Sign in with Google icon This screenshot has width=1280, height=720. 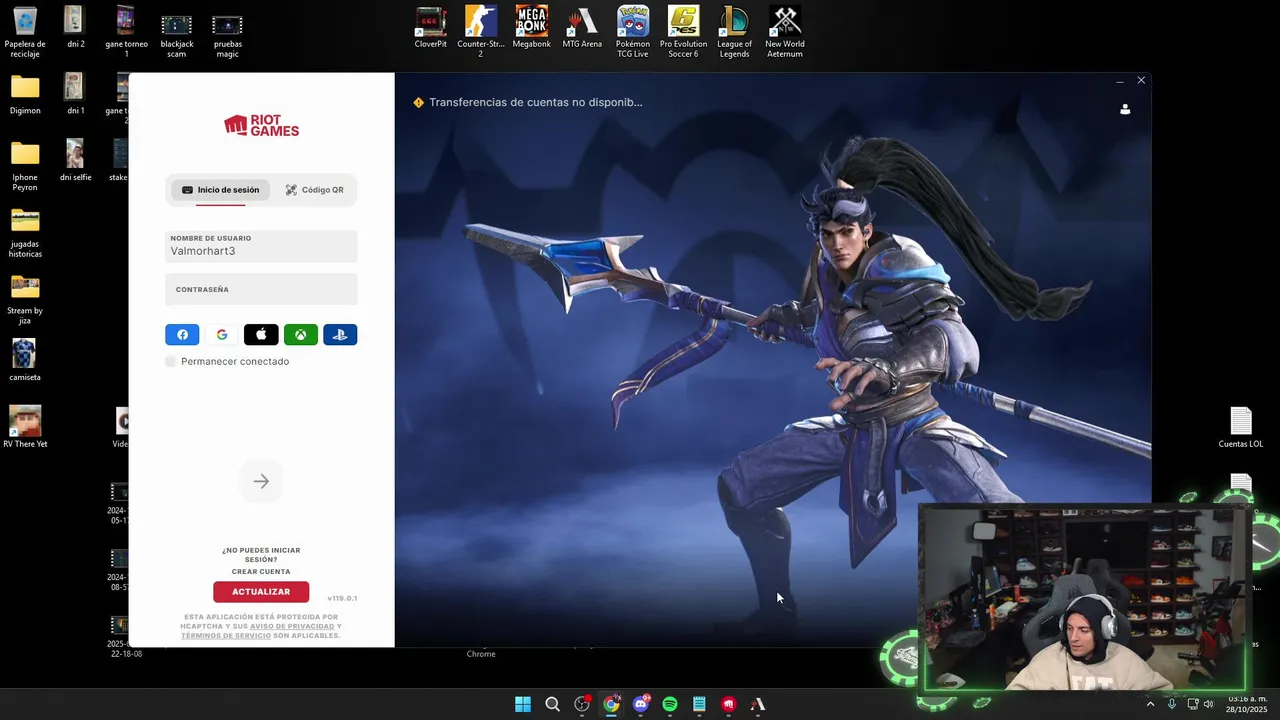[222, 335]
